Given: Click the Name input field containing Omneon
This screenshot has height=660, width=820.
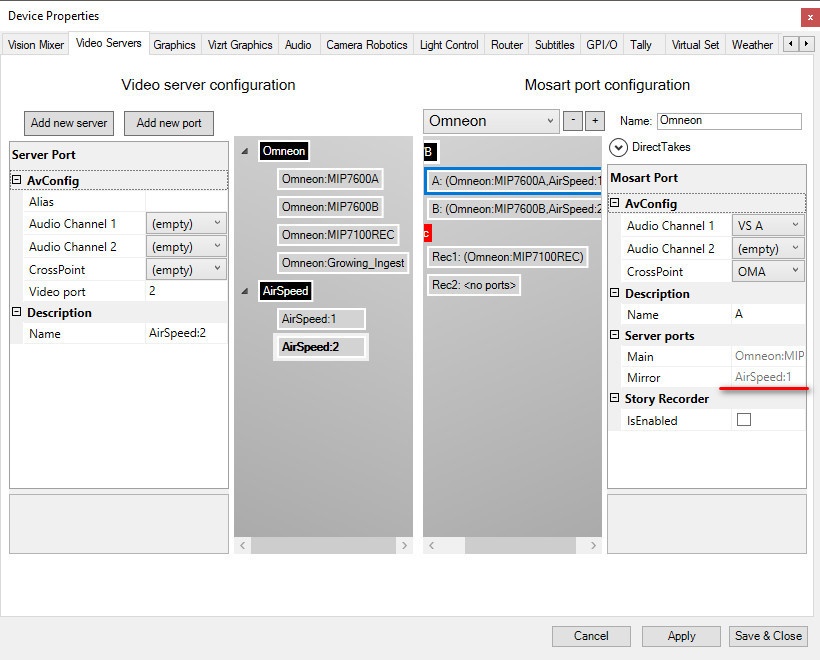Looking at the screenshot, I should 728,121.
